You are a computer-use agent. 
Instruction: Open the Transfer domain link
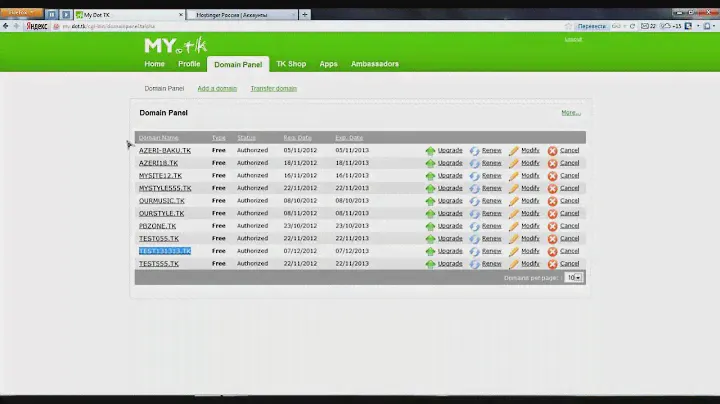[273, 89]
